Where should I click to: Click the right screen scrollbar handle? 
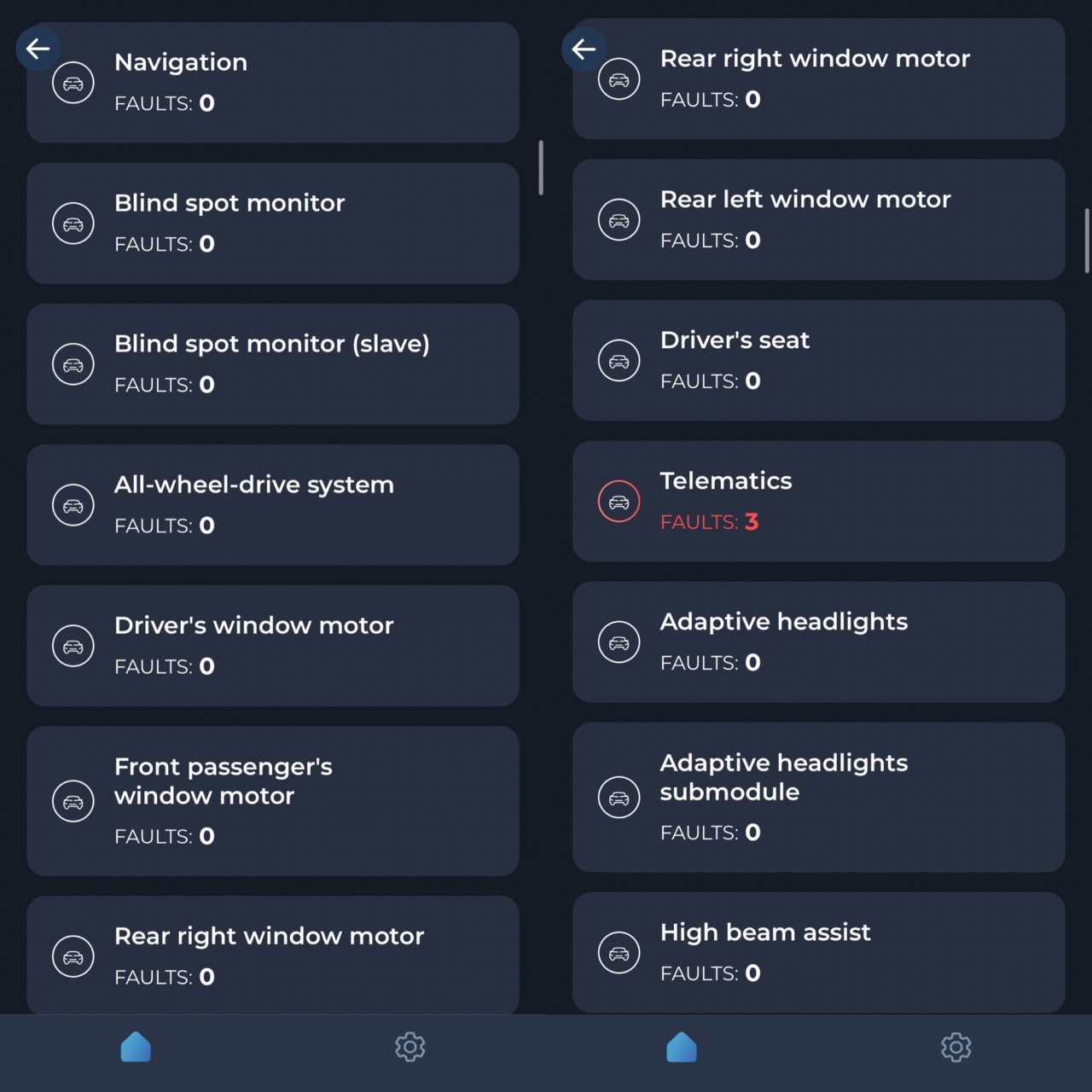pos(1087,241)
